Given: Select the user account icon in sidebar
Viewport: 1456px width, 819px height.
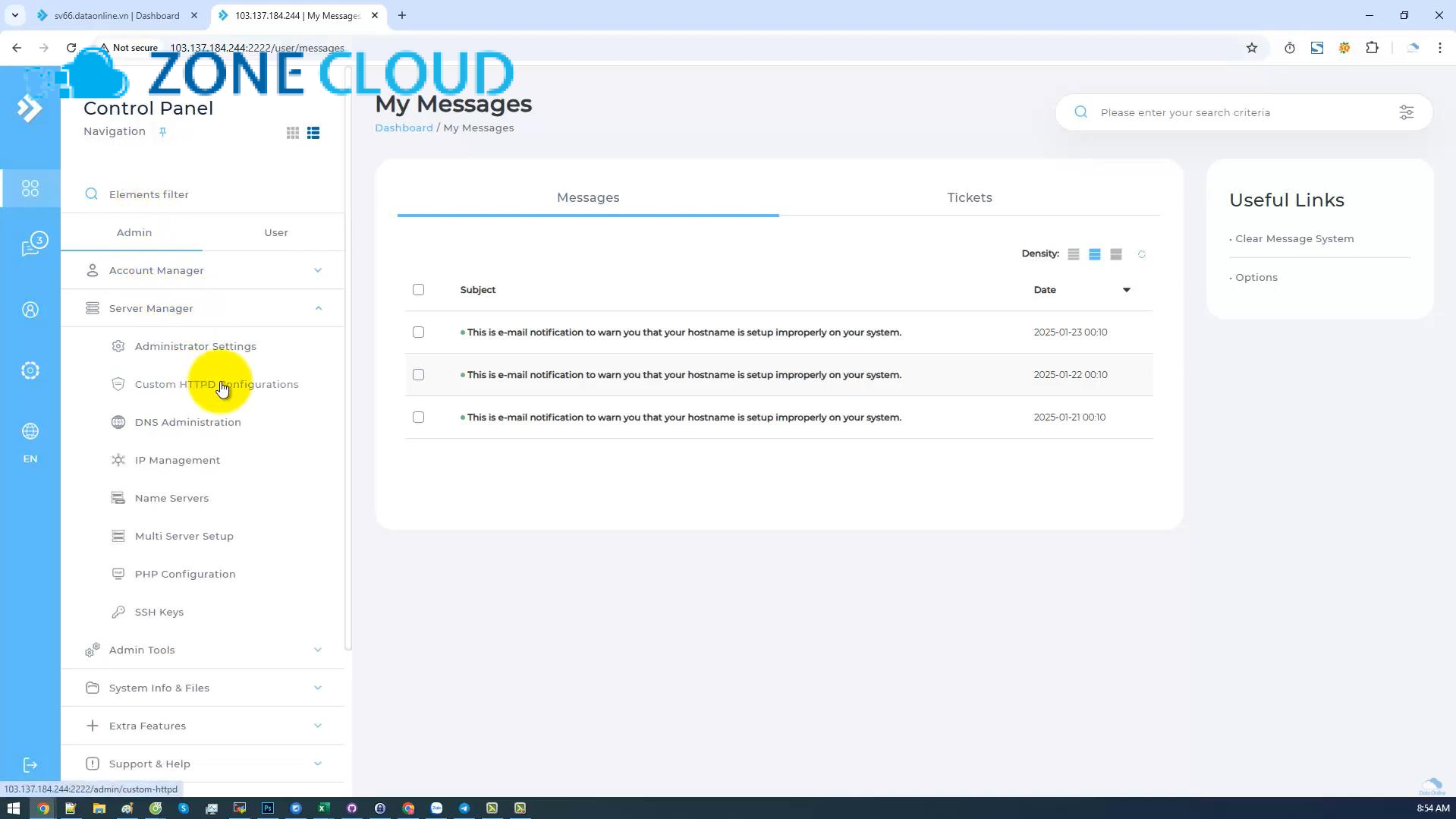Looking at the screenshot, I should coord(30,309).
